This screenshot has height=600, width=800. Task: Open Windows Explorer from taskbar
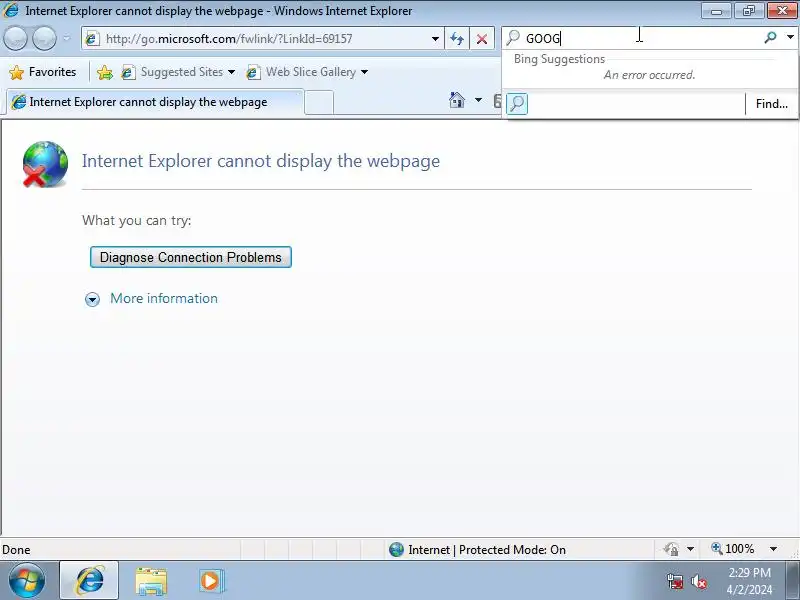151,582
